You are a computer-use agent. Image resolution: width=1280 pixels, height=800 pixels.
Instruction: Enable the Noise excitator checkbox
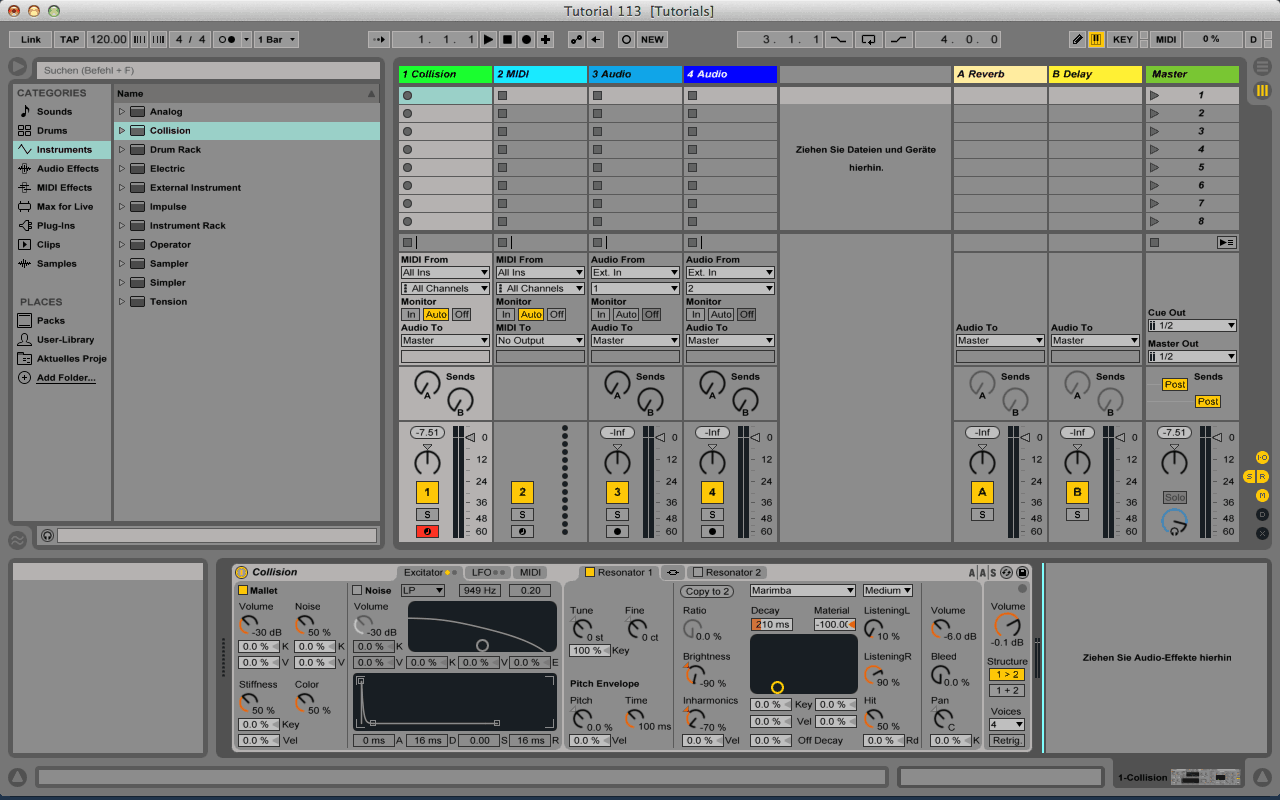tap(357, 590)
